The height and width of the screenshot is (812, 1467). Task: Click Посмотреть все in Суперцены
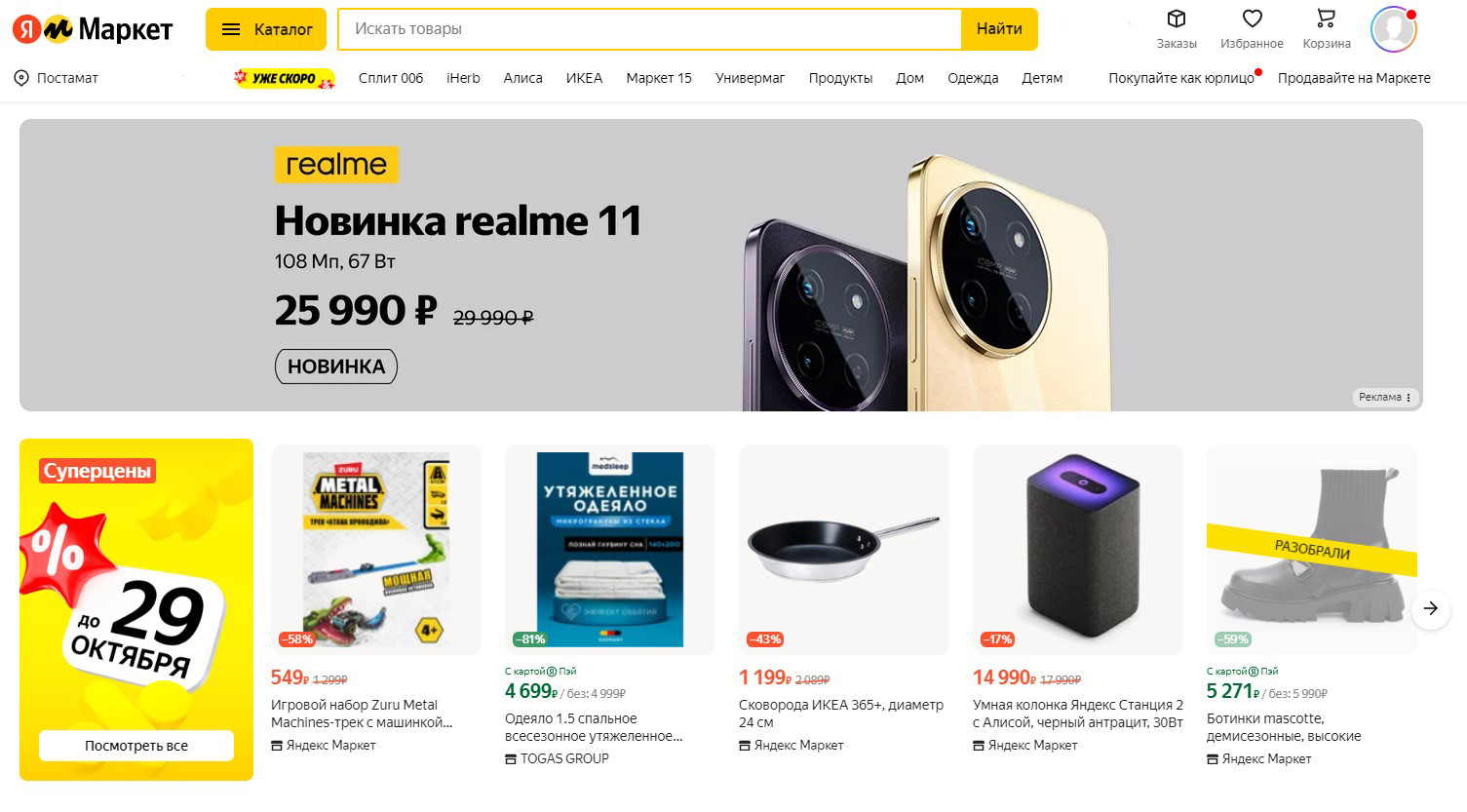tap(136, 746)
